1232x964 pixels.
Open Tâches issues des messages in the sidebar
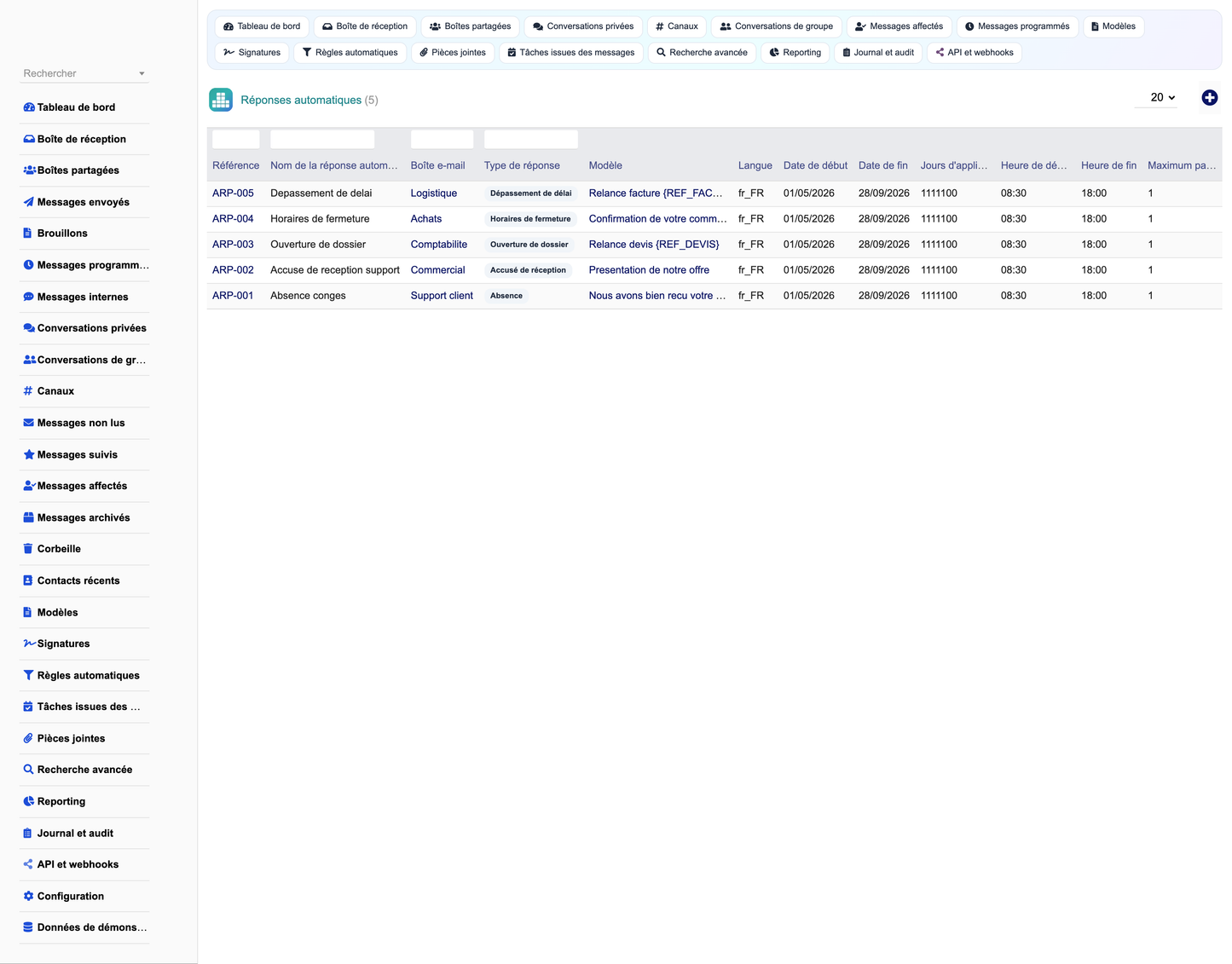[84, 707]
